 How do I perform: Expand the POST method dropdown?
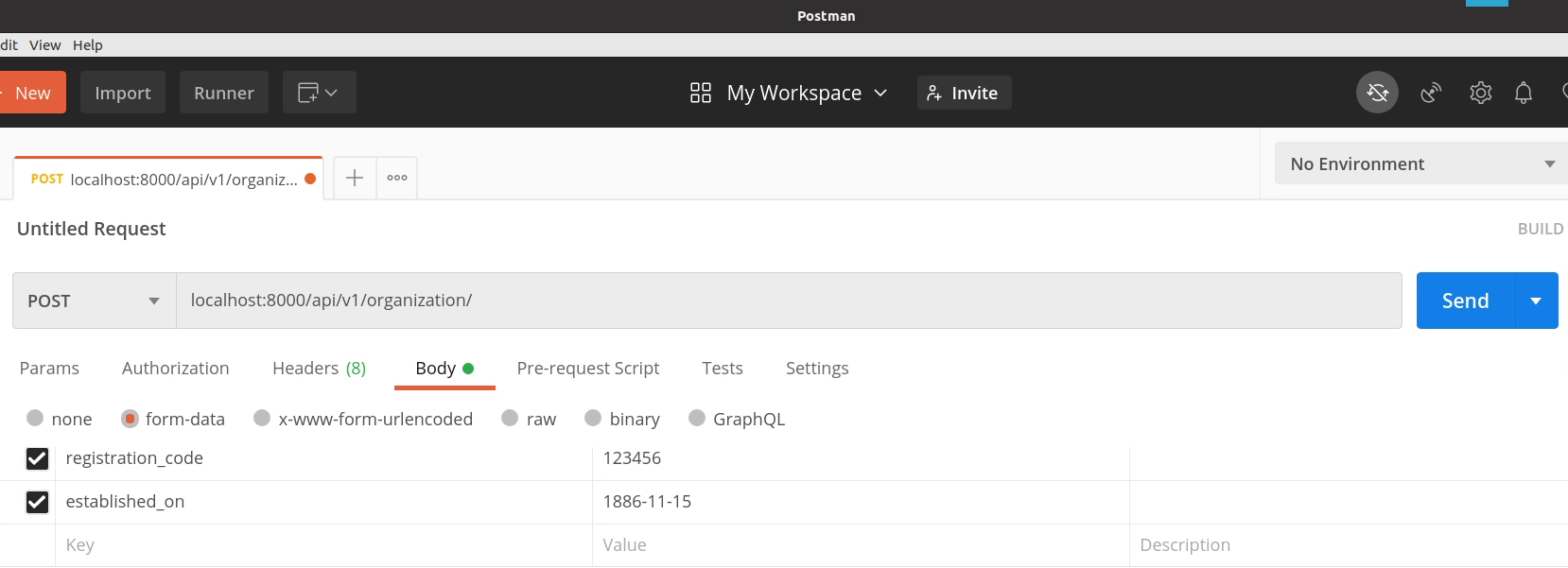[95, 301]
